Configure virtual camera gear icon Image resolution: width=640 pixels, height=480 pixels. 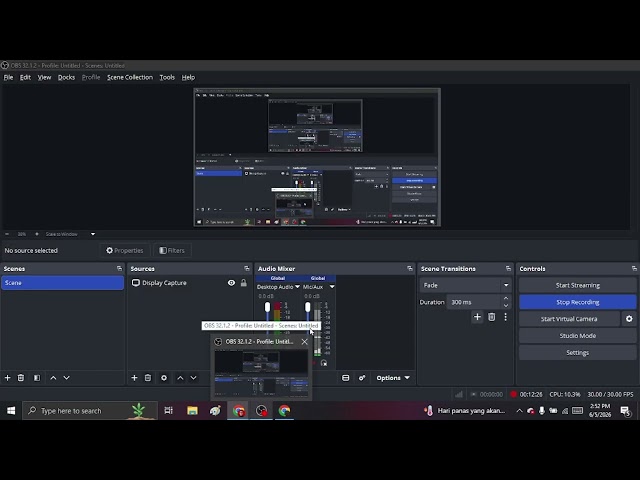pyautogui.click(x=629, y=319)
